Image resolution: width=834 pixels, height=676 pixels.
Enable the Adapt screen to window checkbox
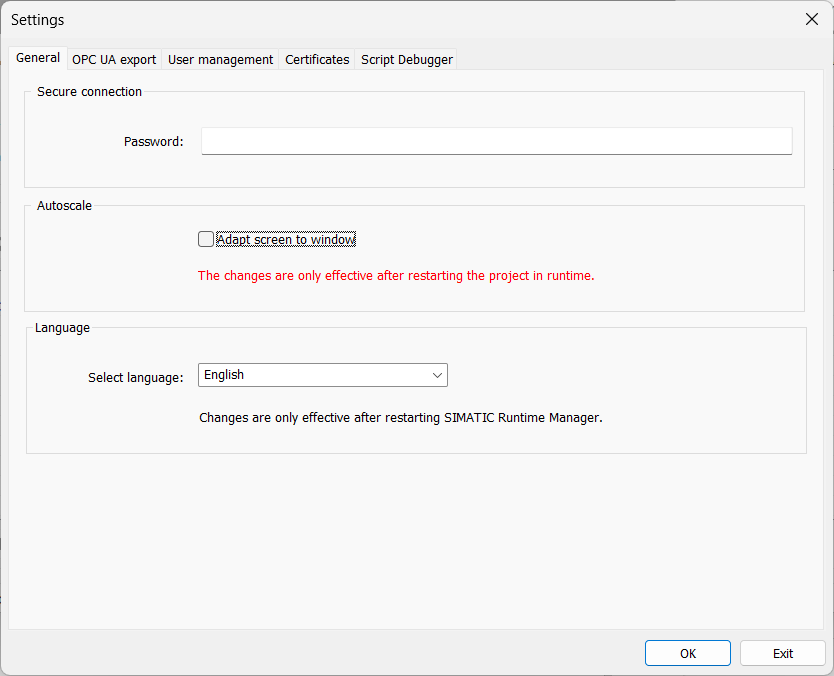click(206, 239)
